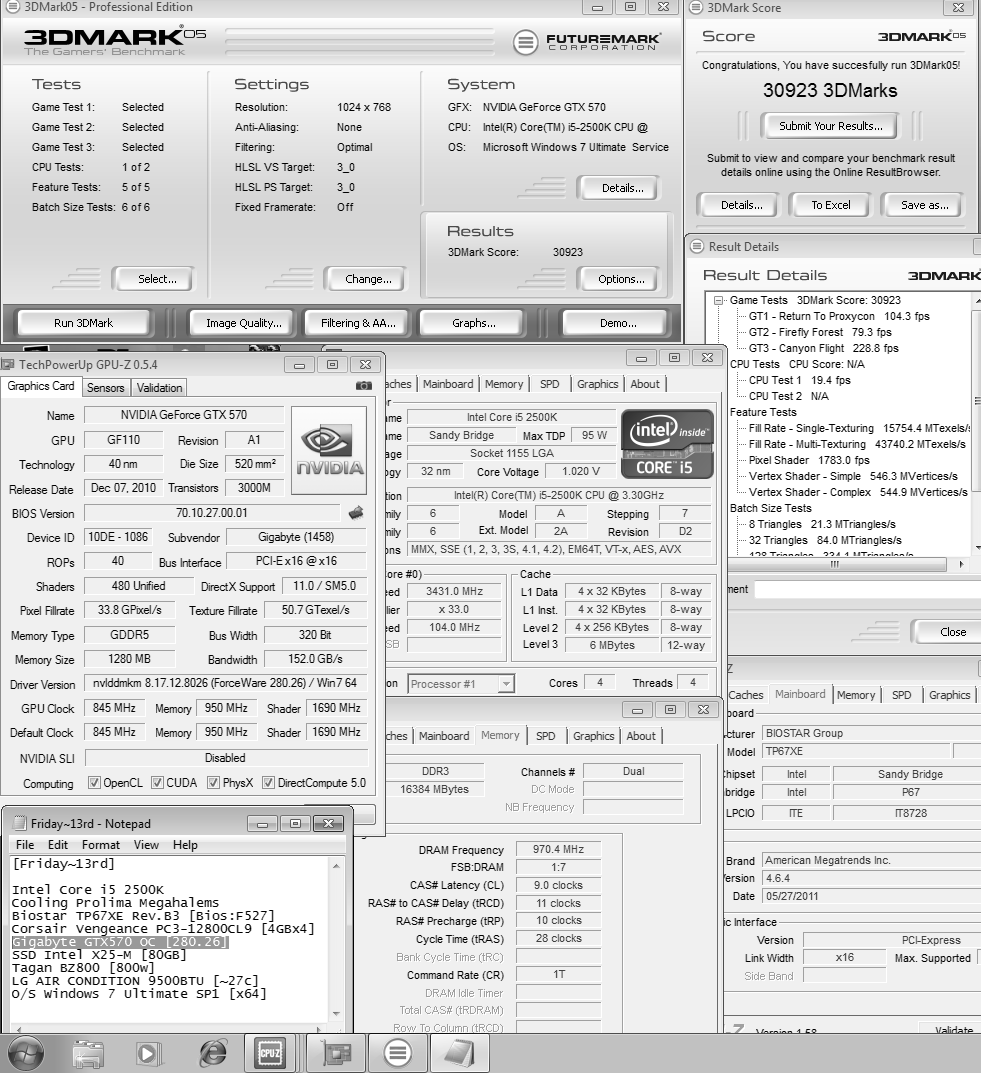Toggle the CUDA checkbox in GPU-Z

coord(157,783)
